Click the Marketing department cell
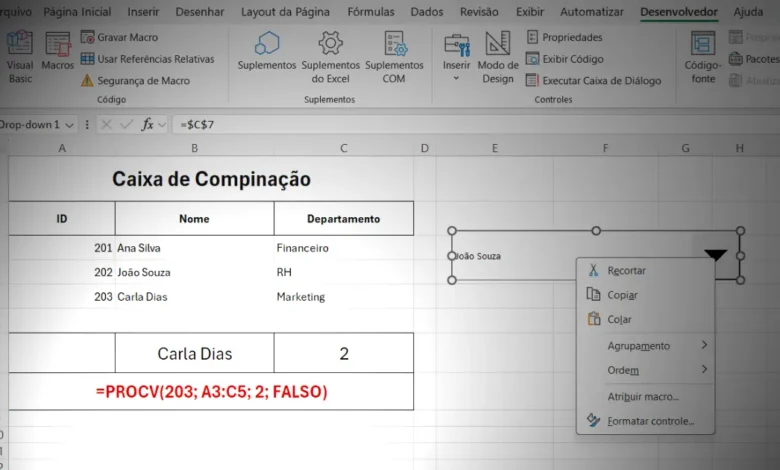The height and width of the screenshot is (470, 780). [x=344, y=296]
